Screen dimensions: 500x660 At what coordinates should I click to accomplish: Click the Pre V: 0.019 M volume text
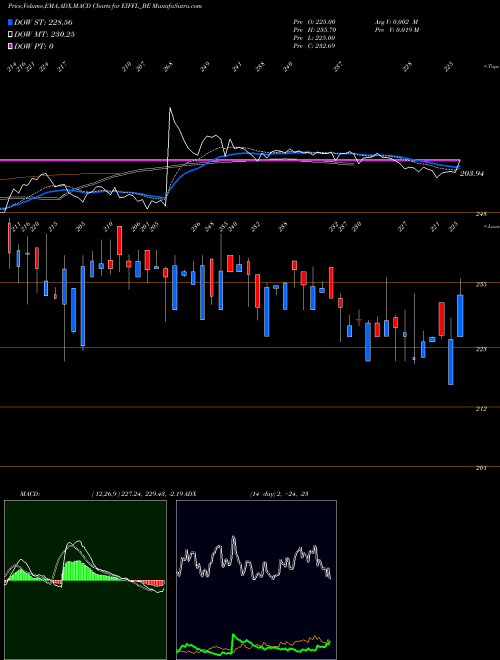[396, 30]
